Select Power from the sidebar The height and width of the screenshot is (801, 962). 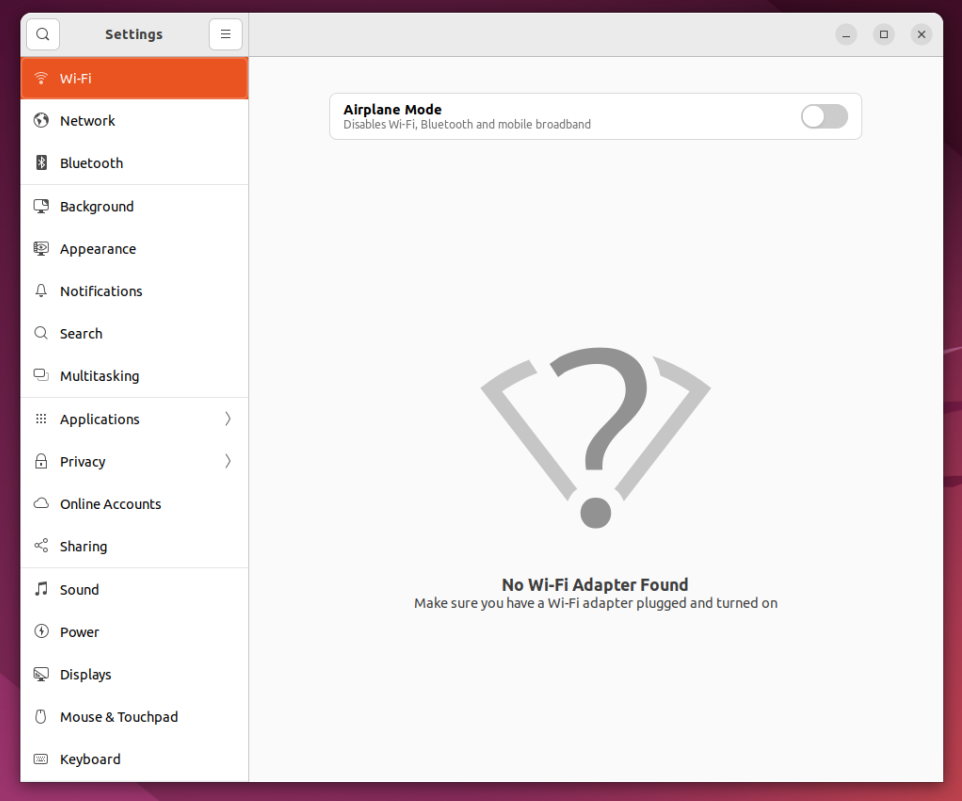pyautogui.click(x=79, y=632)
